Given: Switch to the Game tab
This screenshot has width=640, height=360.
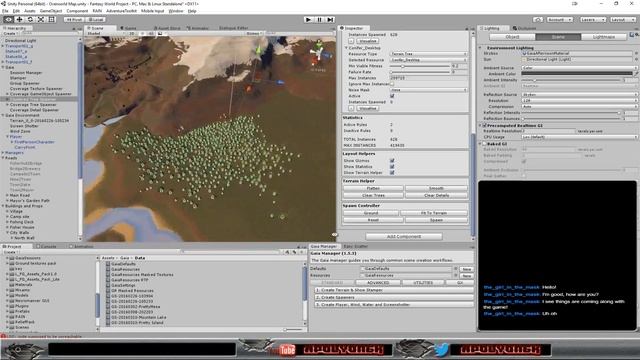Looking at the screenshot, I should 129,28.
